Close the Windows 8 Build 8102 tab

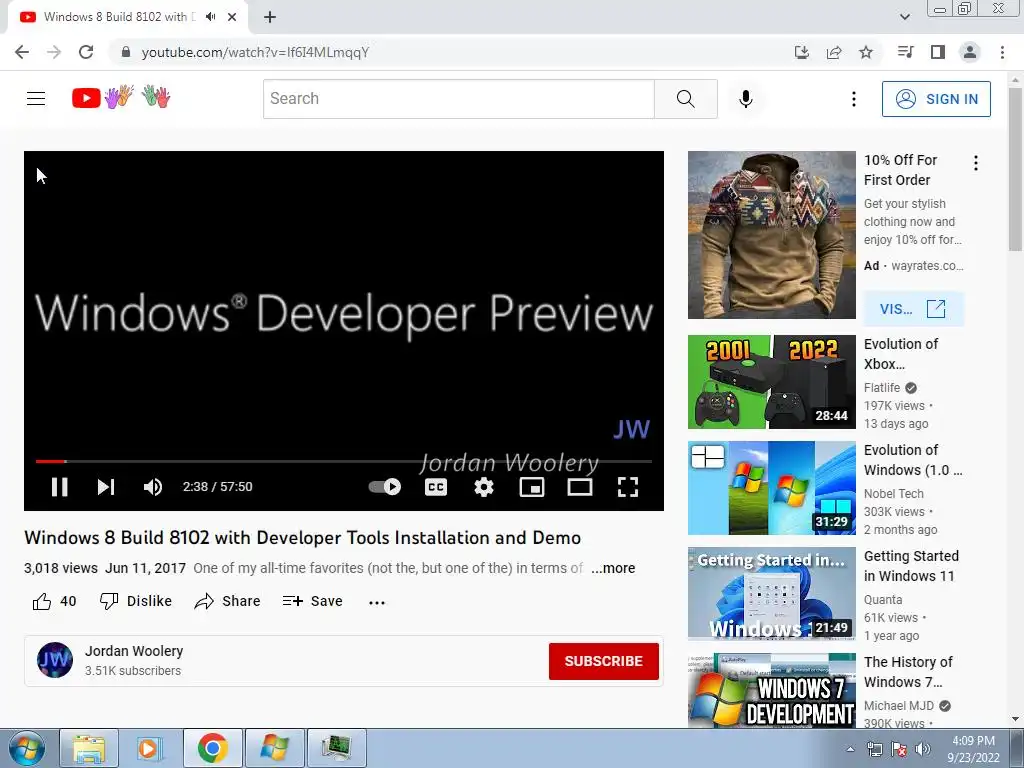232,17
